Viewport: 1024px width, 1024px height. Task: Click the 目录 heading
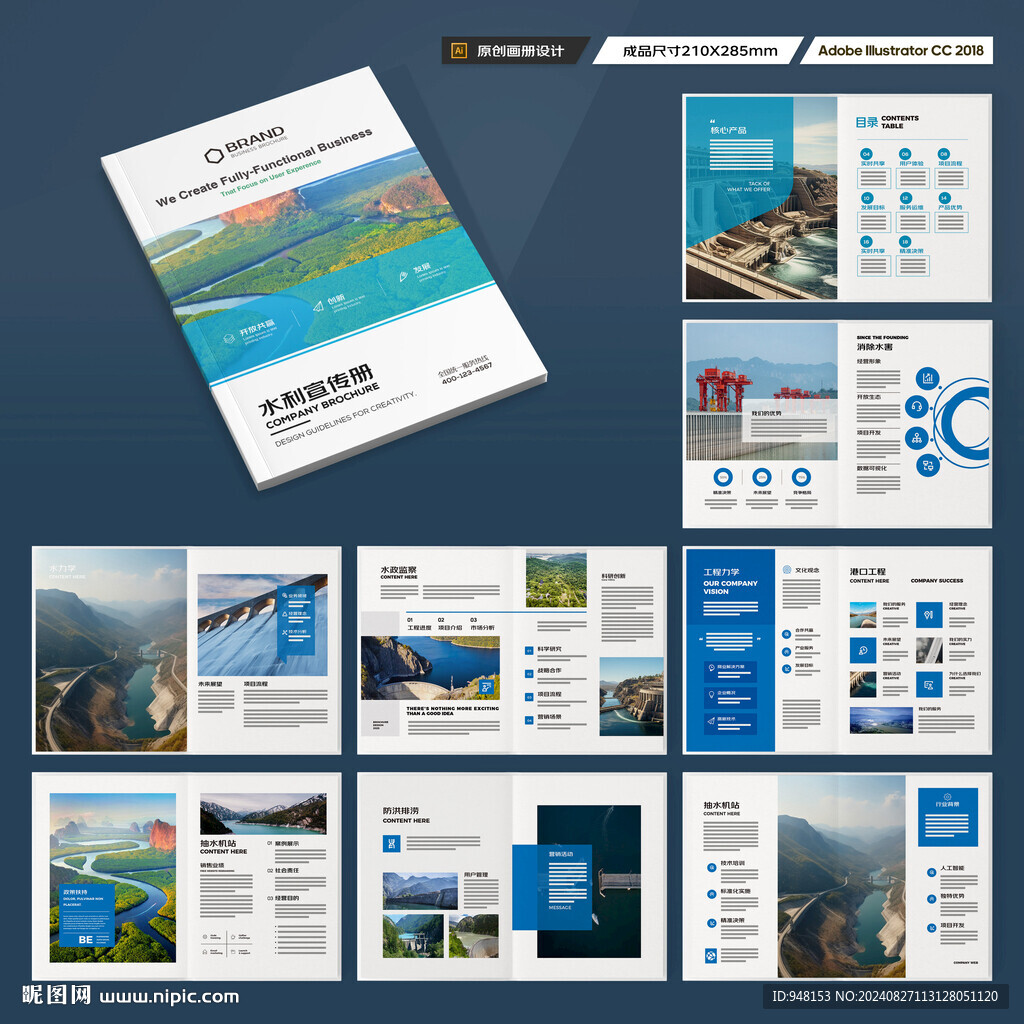tap(866, 122)
